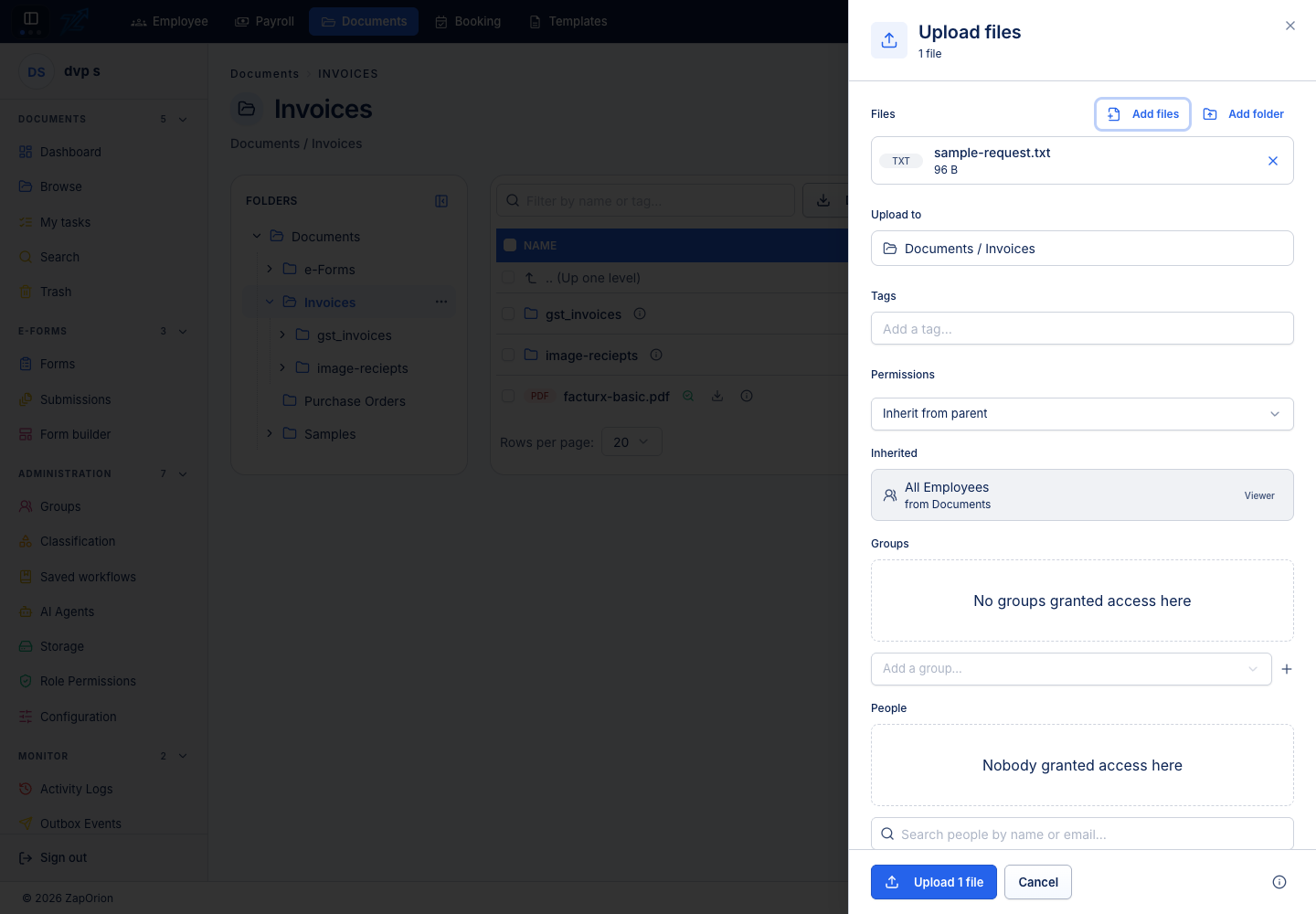1316x914 pixels.
Task: Collapse the Documents sidebar section chevron
Action: click(x=183, y=119)
